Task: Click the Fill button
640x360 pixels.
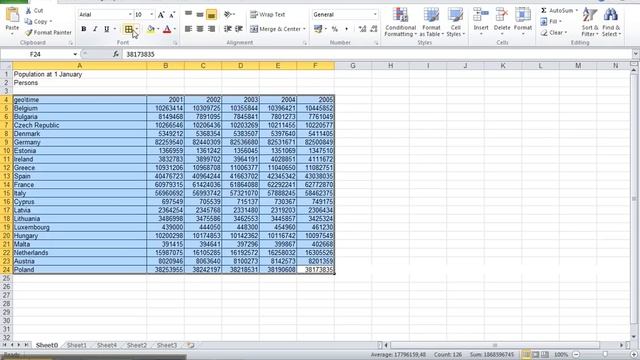Action: coord(549,21)
